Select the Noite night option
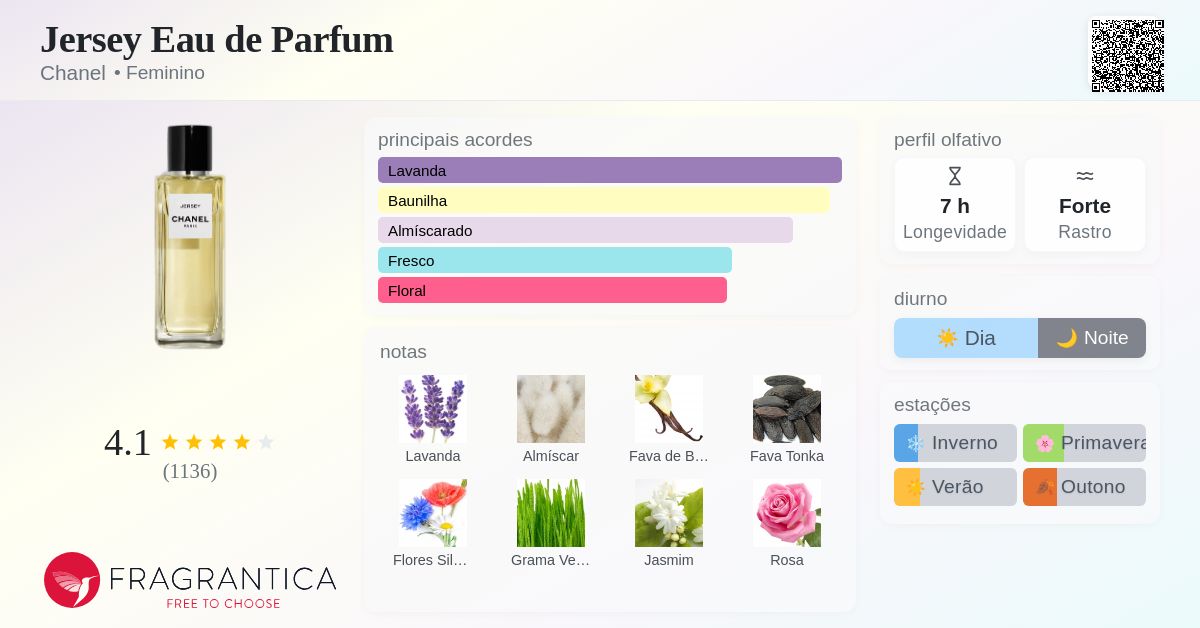The height and width of the screenshot is (628, 1200). pos(1092,338)
